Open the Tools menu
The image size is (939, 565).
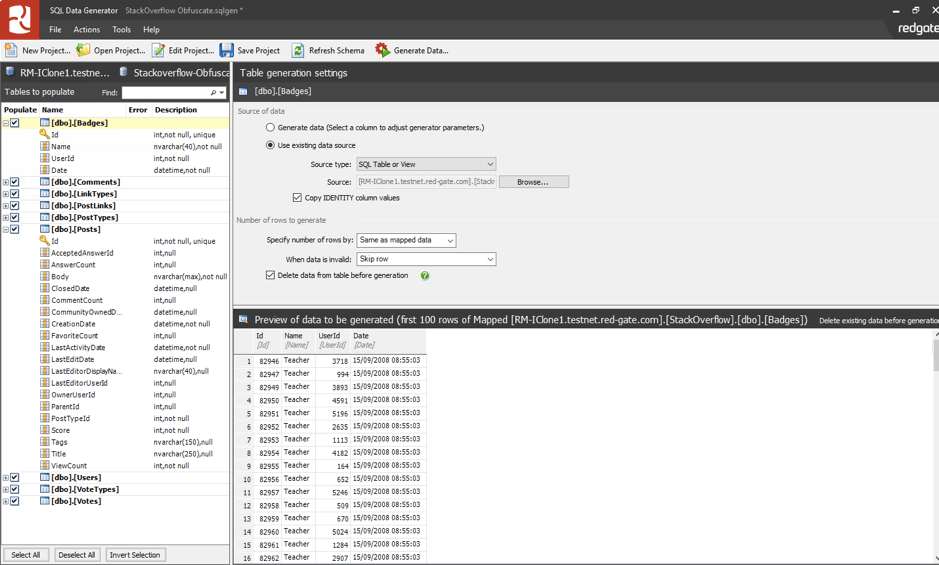coord(122,29)
